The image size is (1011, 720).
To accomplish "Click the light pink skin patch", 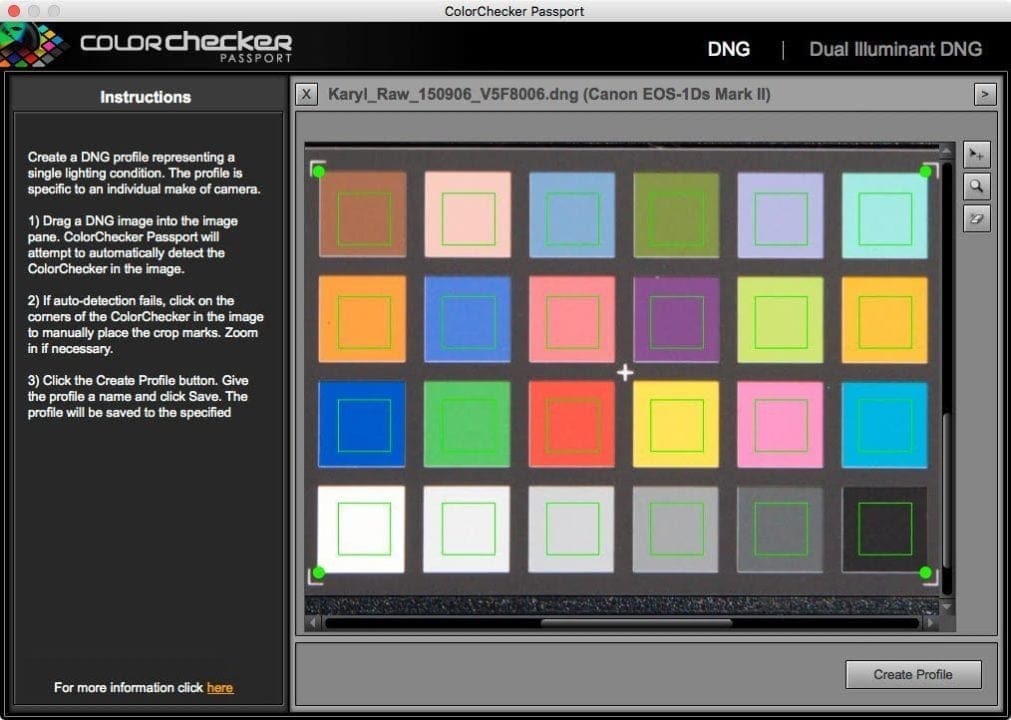I will 467,215.
